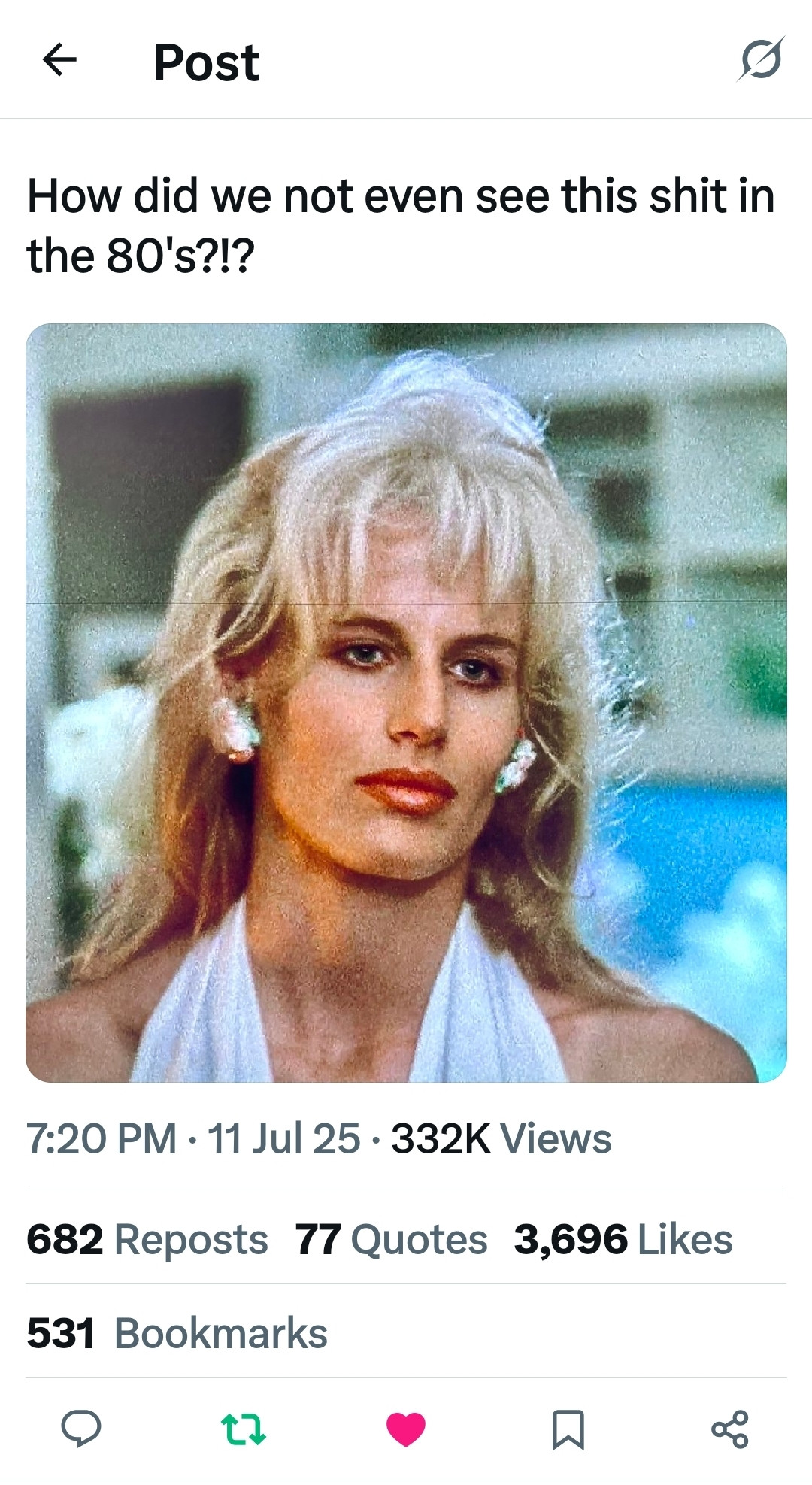This screenshot has height=1485, width=812.
Task: Undo the repost via green arrows icon
Action: (x=244, y=1429)
